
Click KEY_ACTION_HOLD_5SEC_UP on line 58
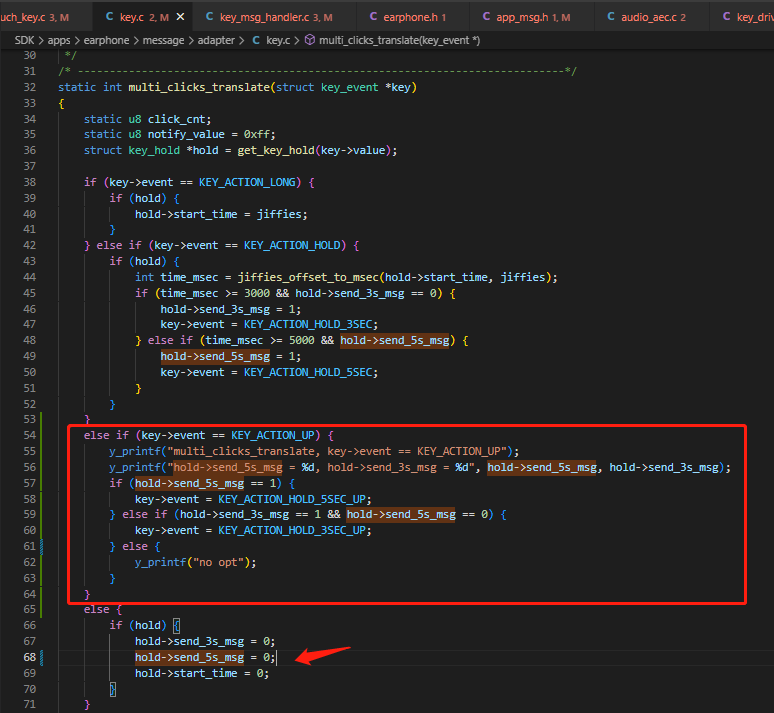[292, 499]
